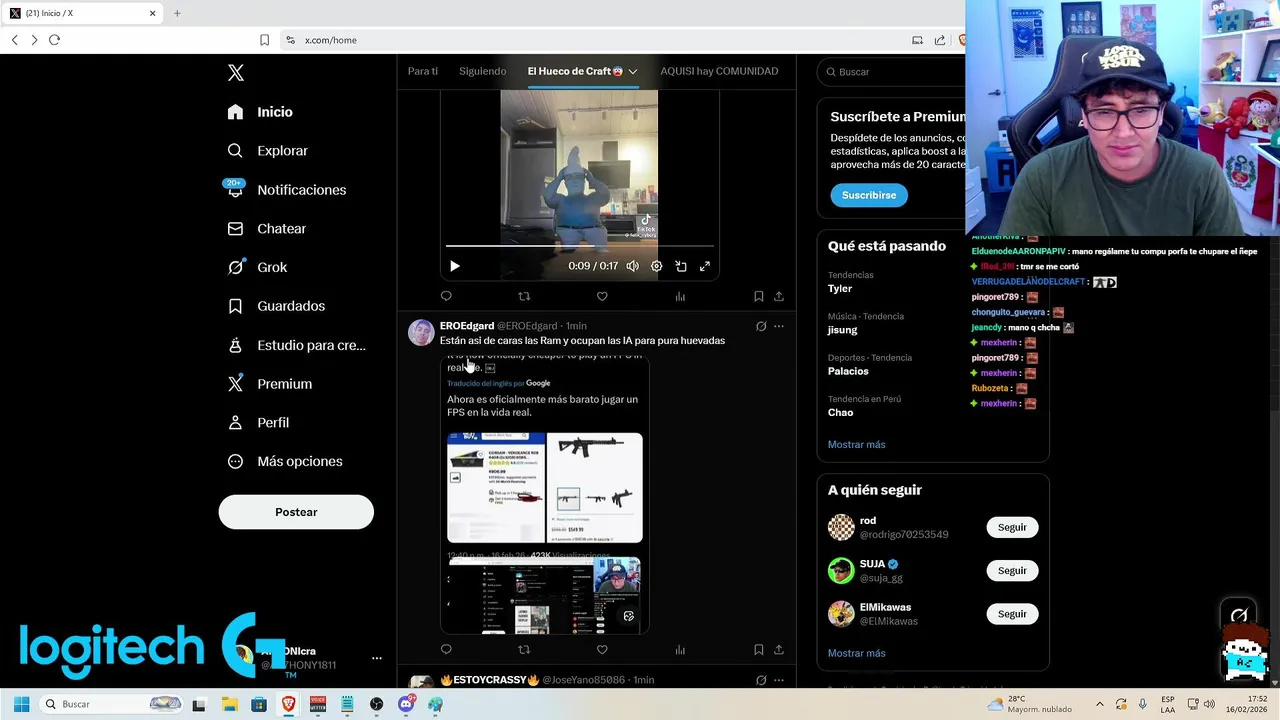Open Discord from taskbar
Screen dimensions: 1280x720
click(406, 704)
